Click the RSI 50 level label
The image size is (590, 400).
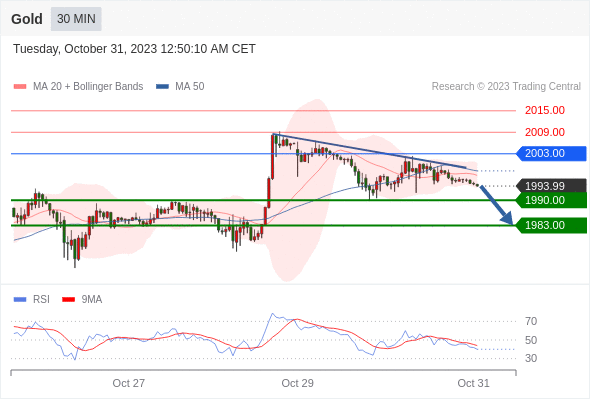pos(531,340)
